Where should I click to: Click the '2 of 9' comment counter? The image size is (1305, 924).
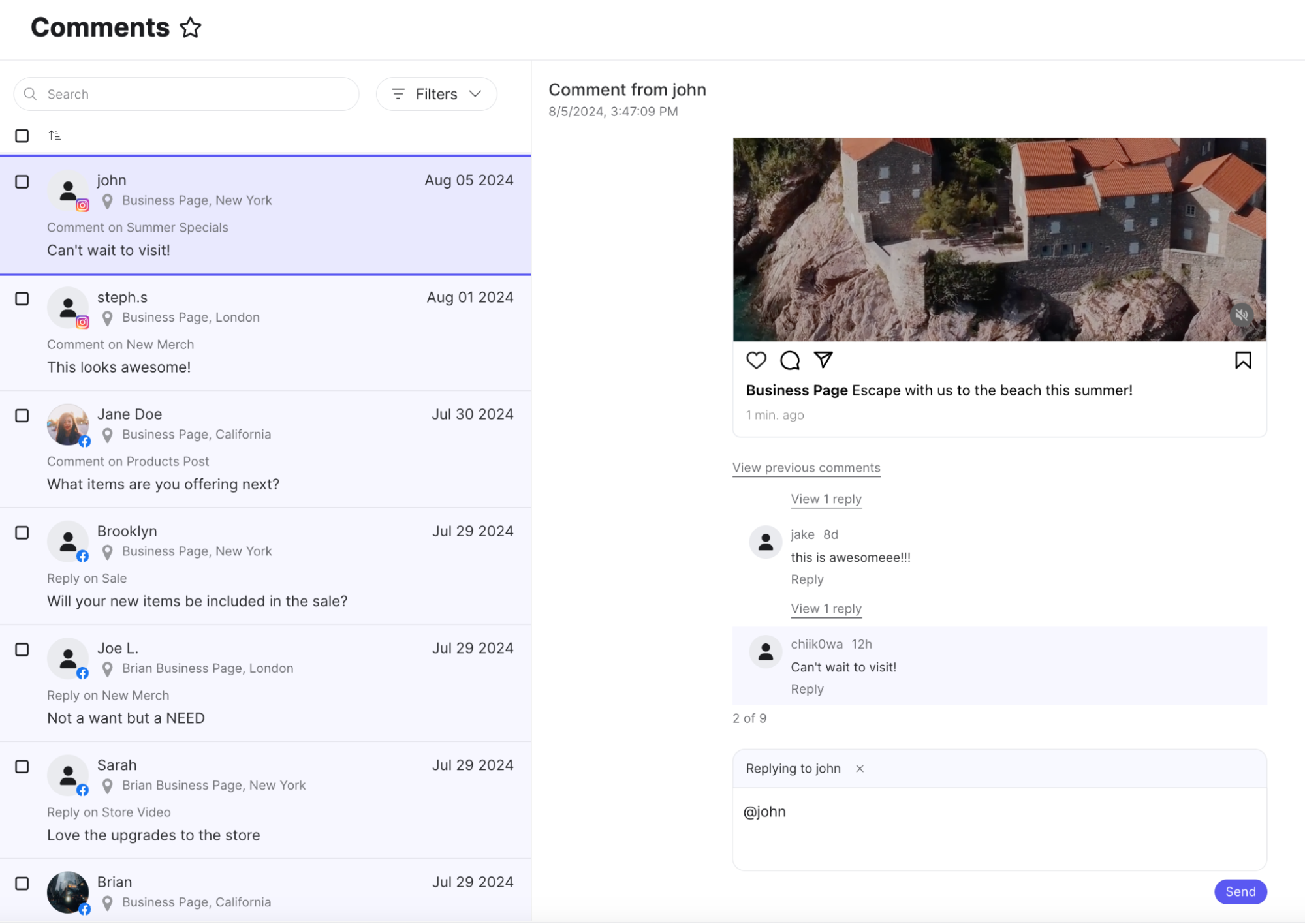coord(749,718)
